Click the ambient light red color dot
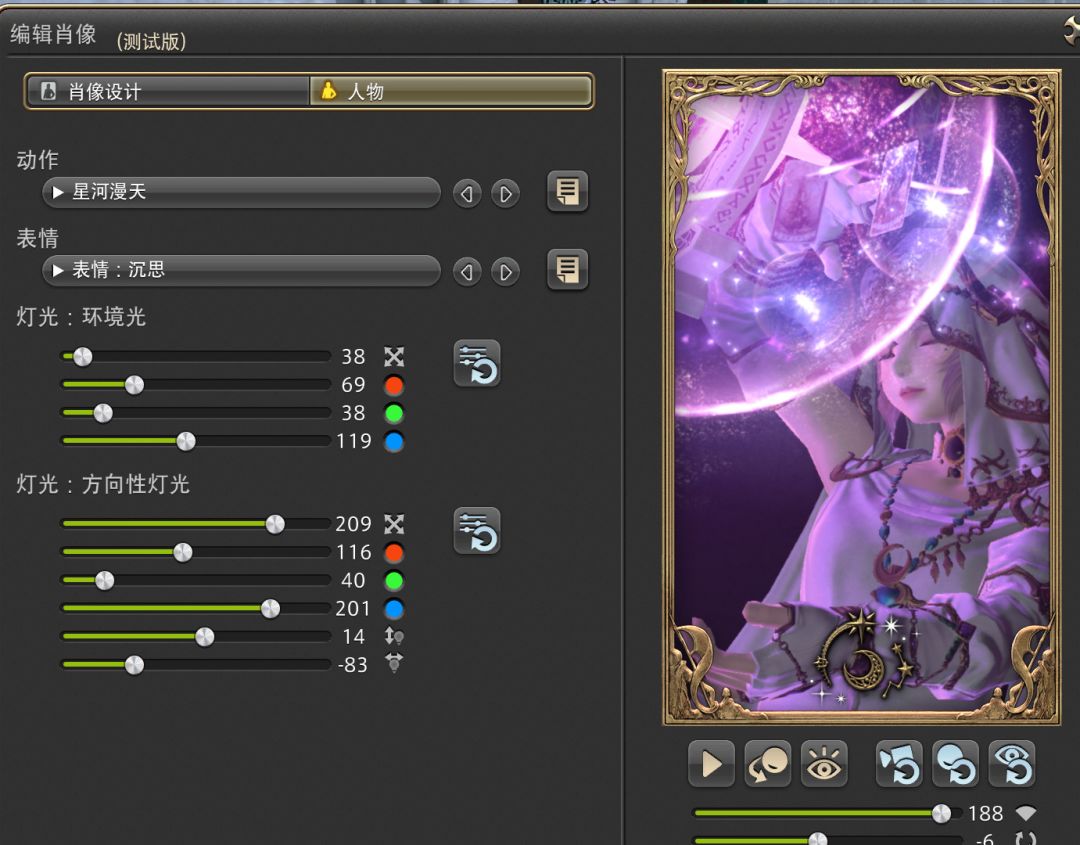This screenshot has width=1080, height=845. (x=394, y=385)
